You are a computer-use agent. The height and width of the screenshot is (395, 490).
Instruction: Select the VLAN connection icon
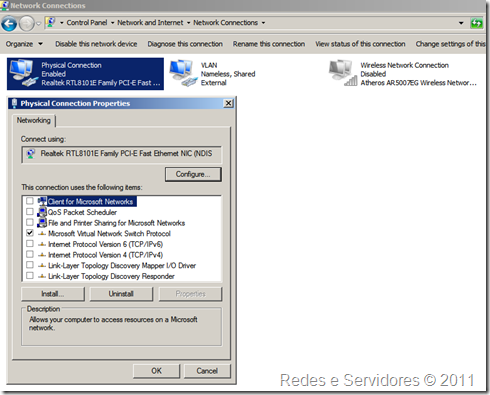(x=184, y=73)
